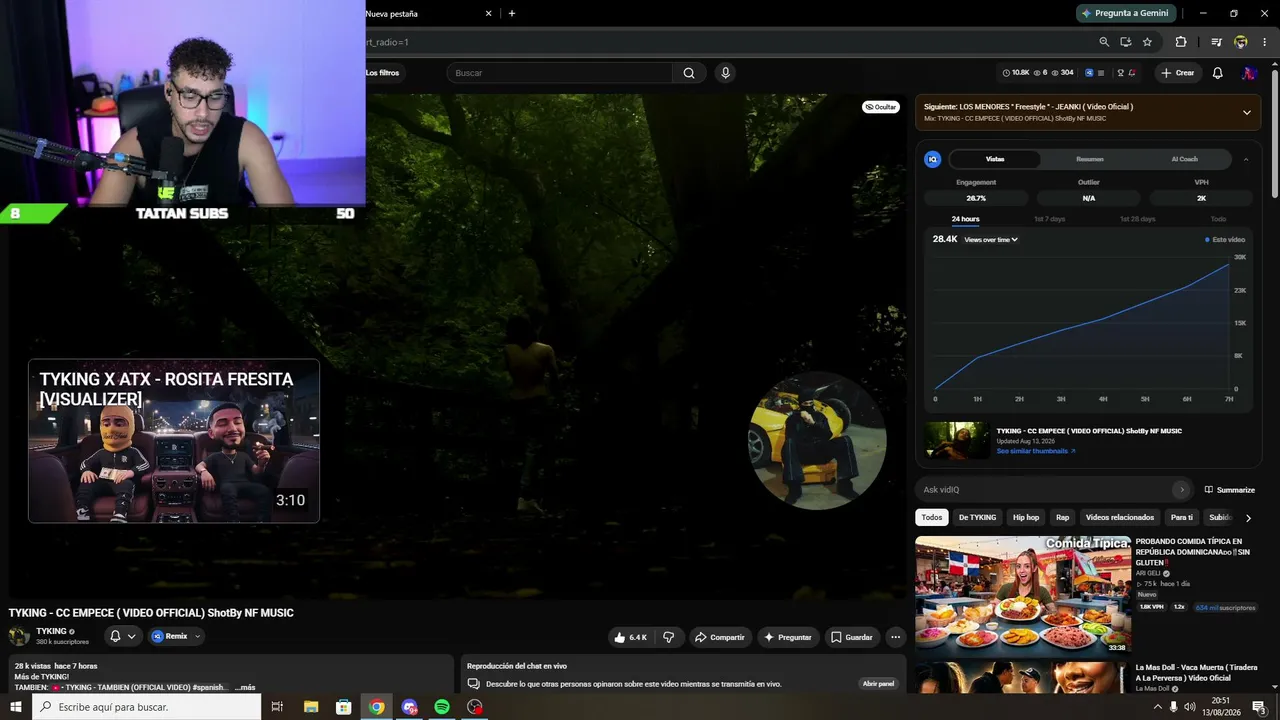Click the vidIQ alert bell with red dot
This screenshot has width=1280, height=720.
1132,73
